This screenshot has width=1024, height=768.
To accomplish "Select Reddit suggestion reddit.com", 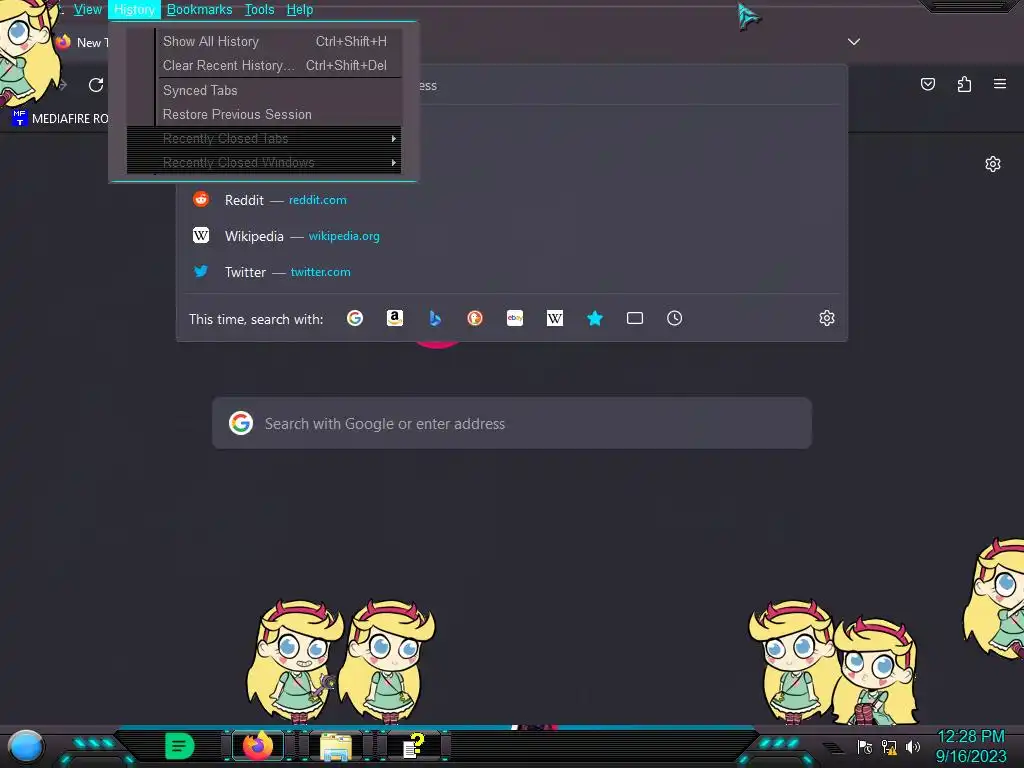I will [x=511, y=200].
